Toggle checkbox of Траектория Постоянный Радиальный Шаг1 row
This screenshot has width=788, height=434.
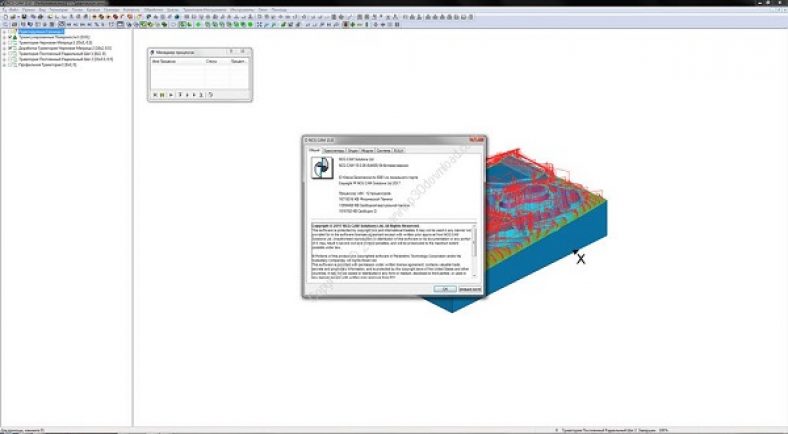click(x=10, y=54)
